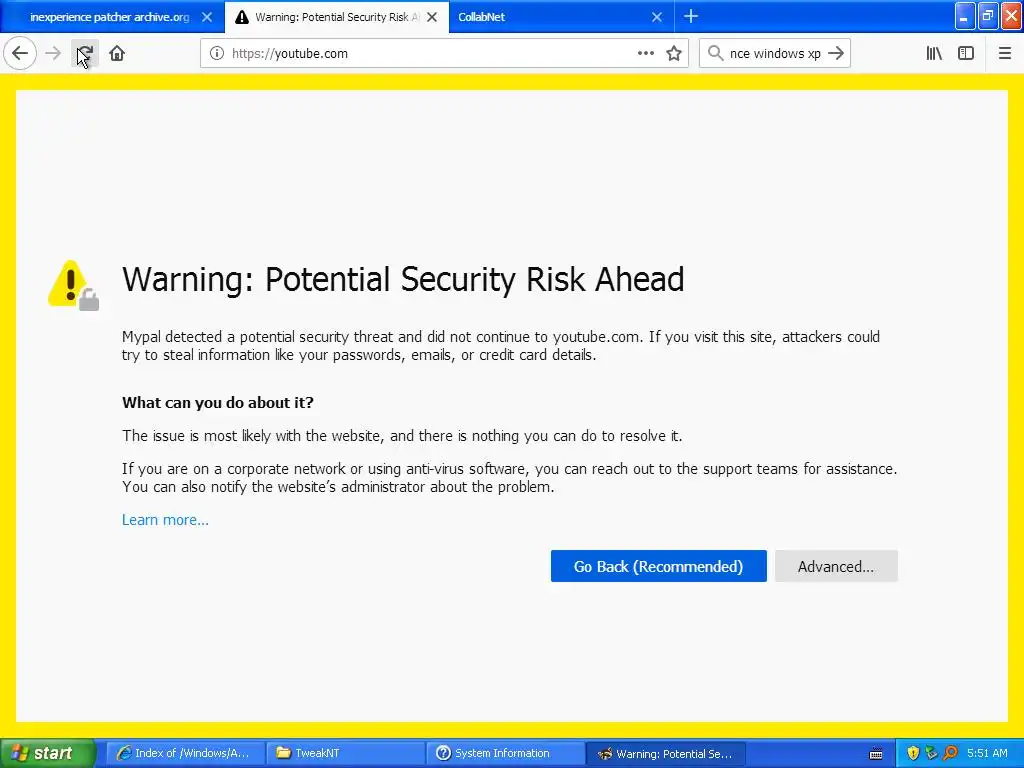
Task: Click the network tray icon
Action: [932, 753]
